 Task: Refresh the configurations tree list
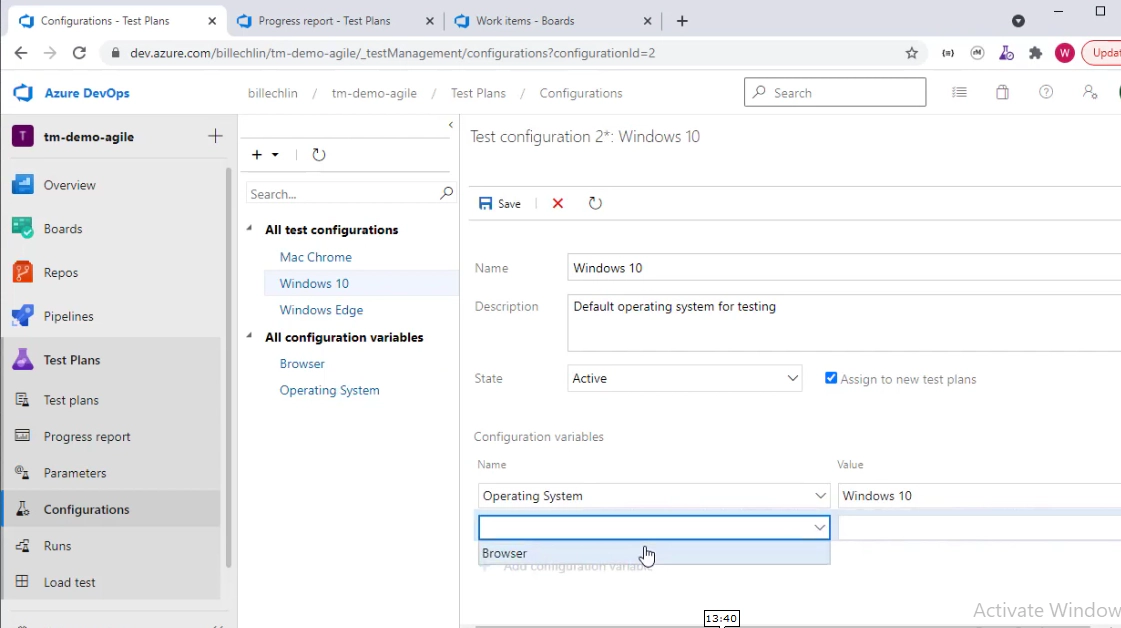[319, 155]
